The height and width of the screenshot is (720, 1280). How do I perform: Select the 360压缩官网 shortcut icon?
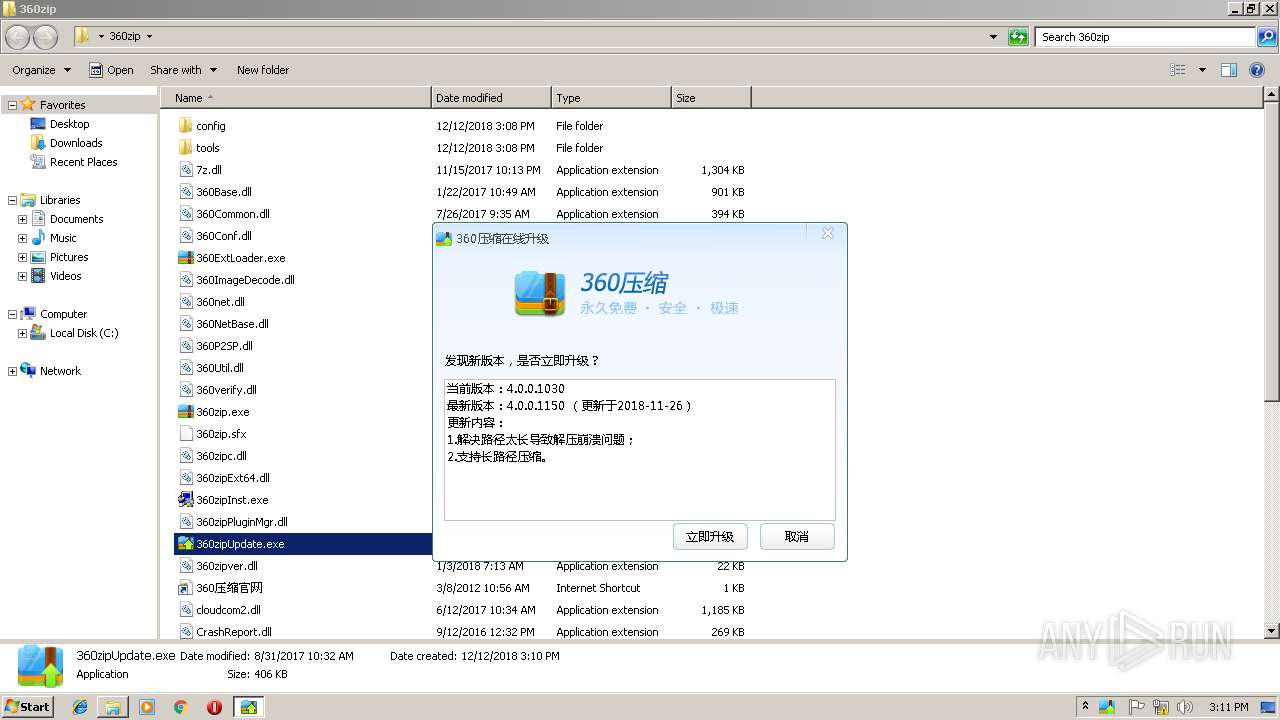185,588
